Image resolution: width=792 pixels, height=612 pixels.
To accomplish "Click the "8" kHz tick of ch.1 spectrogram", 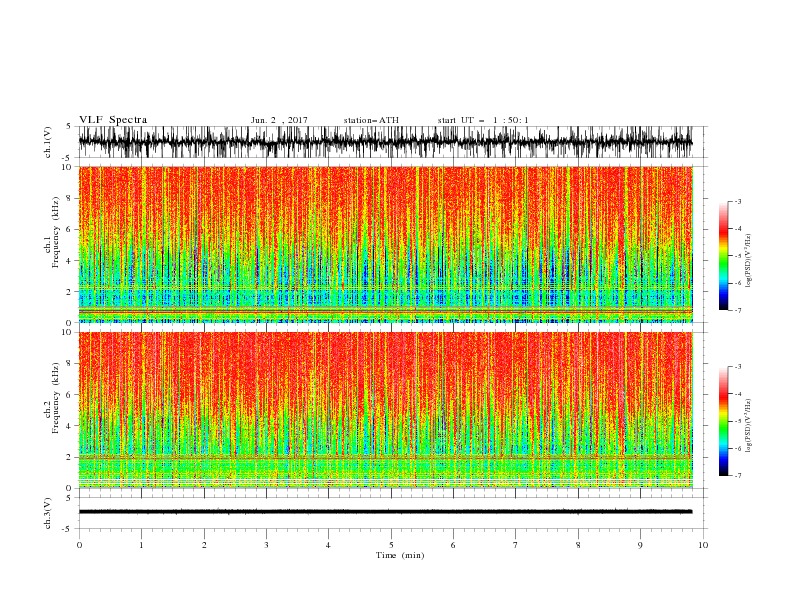I will tap(70, 198).
